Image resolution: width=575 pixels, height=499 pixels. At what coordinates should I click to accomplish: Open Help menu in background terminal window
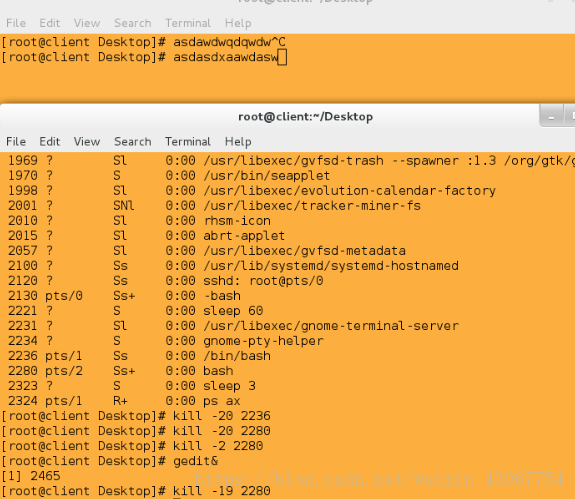click(238, 23)
